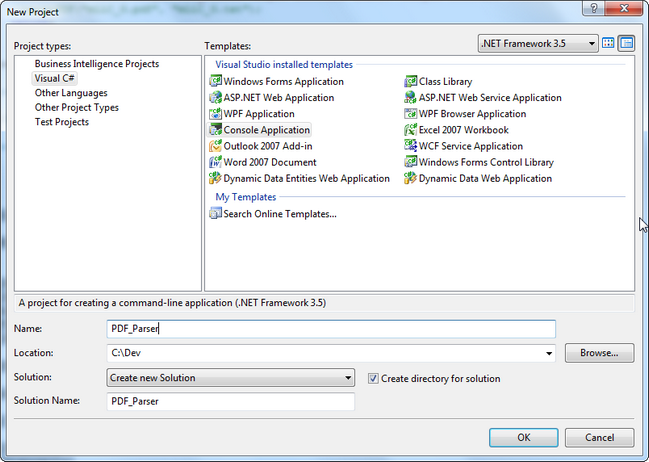The image size is (649, 462).
Task: Select the ASP.NET Web Application template icon
Action: pos(215,97)
